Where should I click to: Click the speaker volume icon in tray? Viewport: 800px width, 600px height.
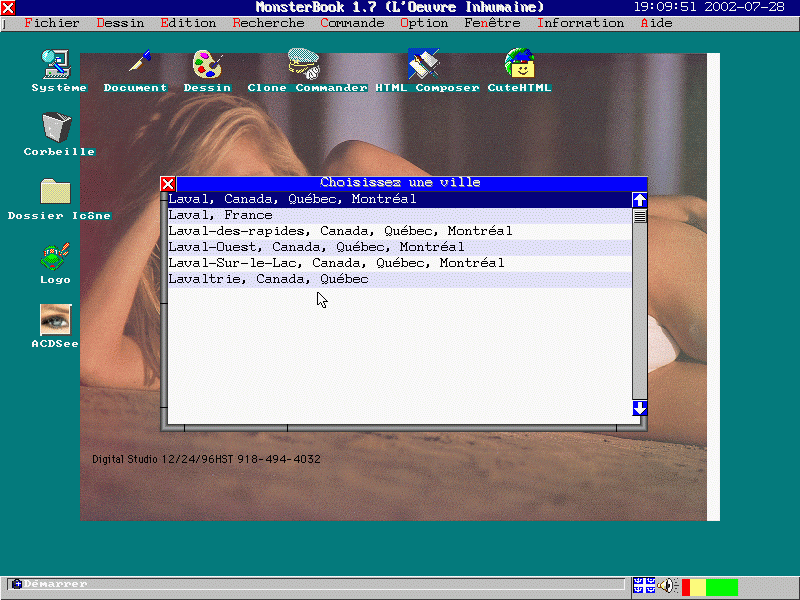(667, 586)
